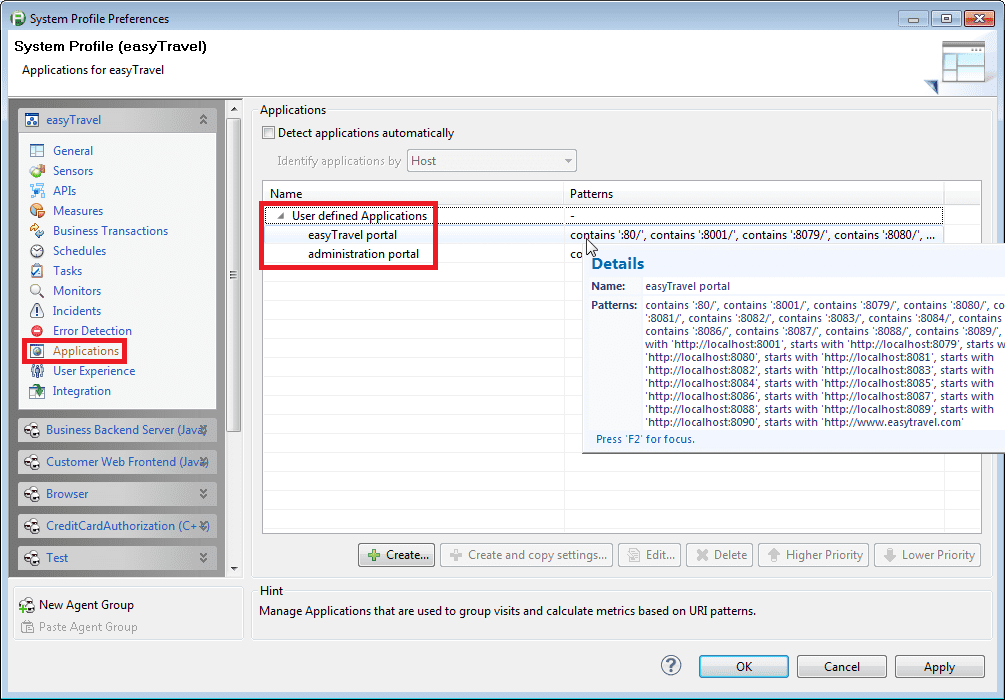Expand the Test section chevron

tap(203, 558)
